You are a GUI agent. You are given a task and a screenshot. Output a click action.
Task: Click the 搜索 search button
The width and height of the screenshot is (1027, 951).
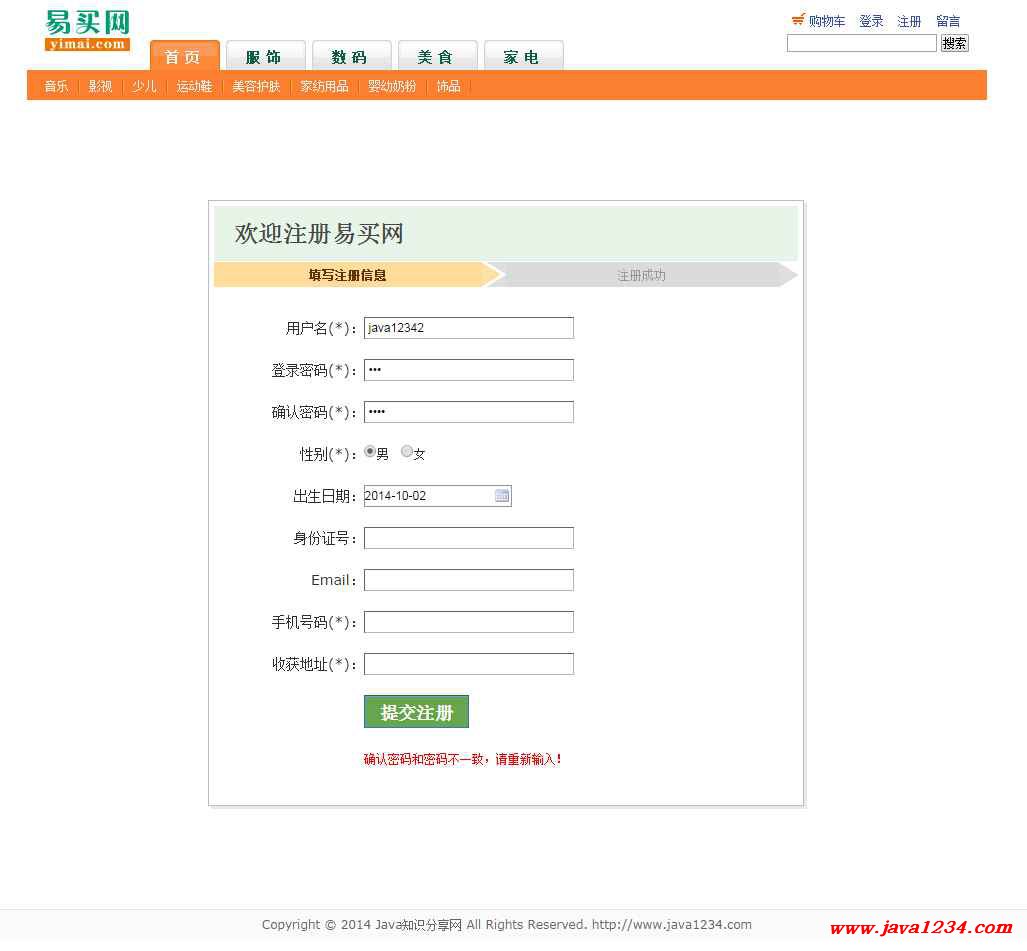954,43
